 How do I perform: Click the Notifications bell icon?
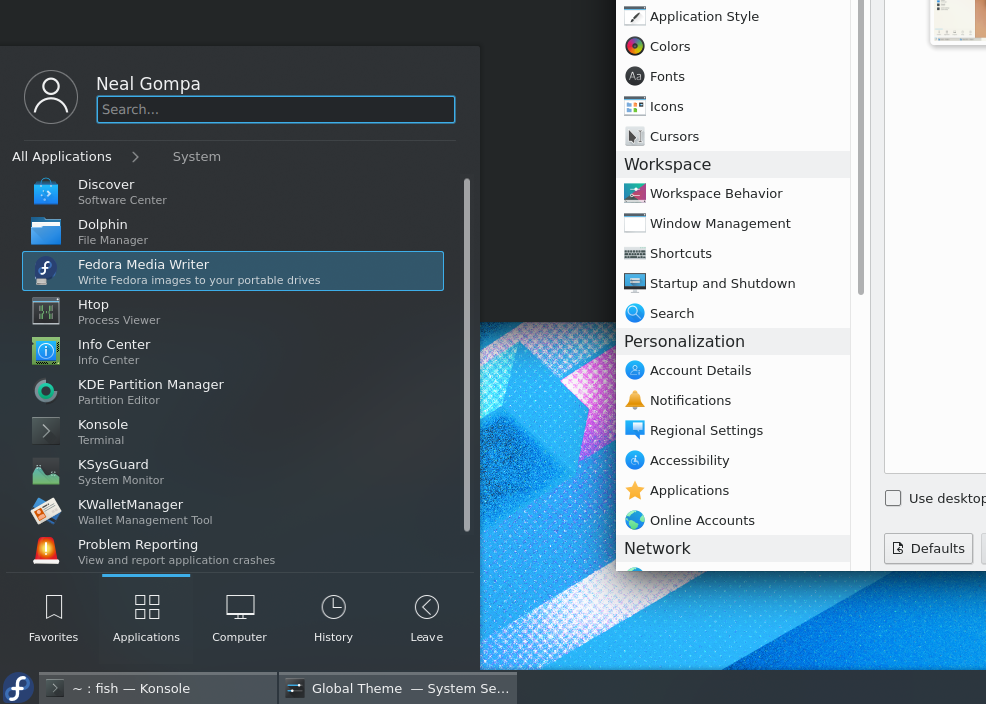634,400
